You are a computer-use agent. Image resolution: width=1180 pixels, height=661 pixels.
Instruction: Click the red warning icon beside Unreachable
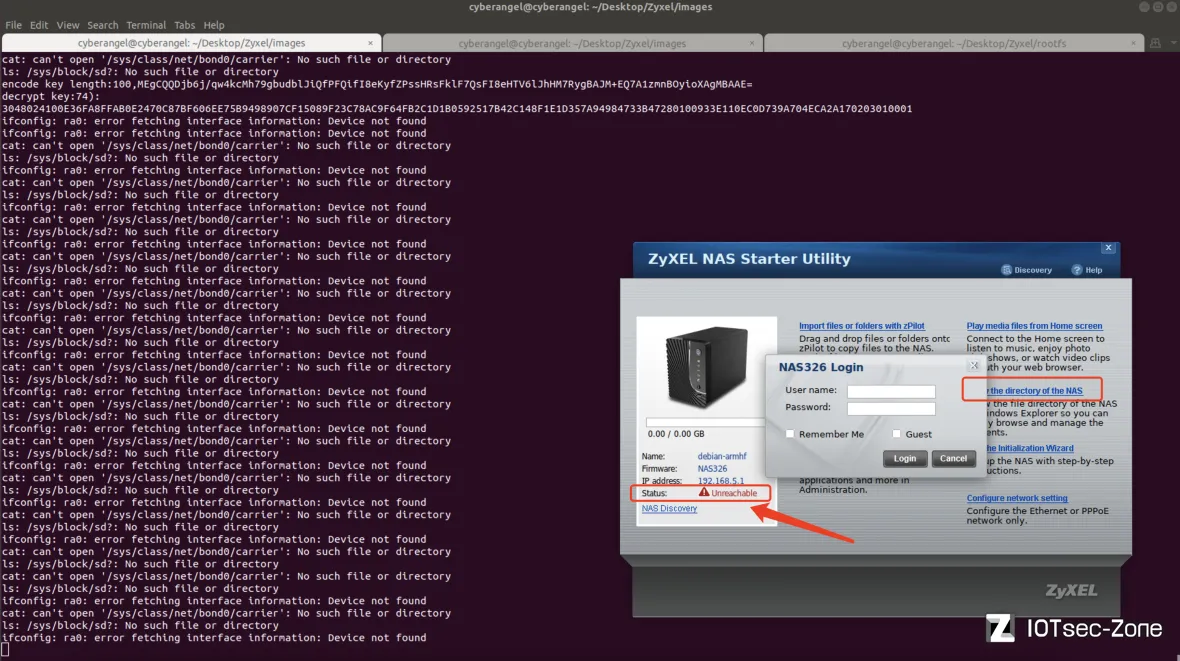point(704,492)
